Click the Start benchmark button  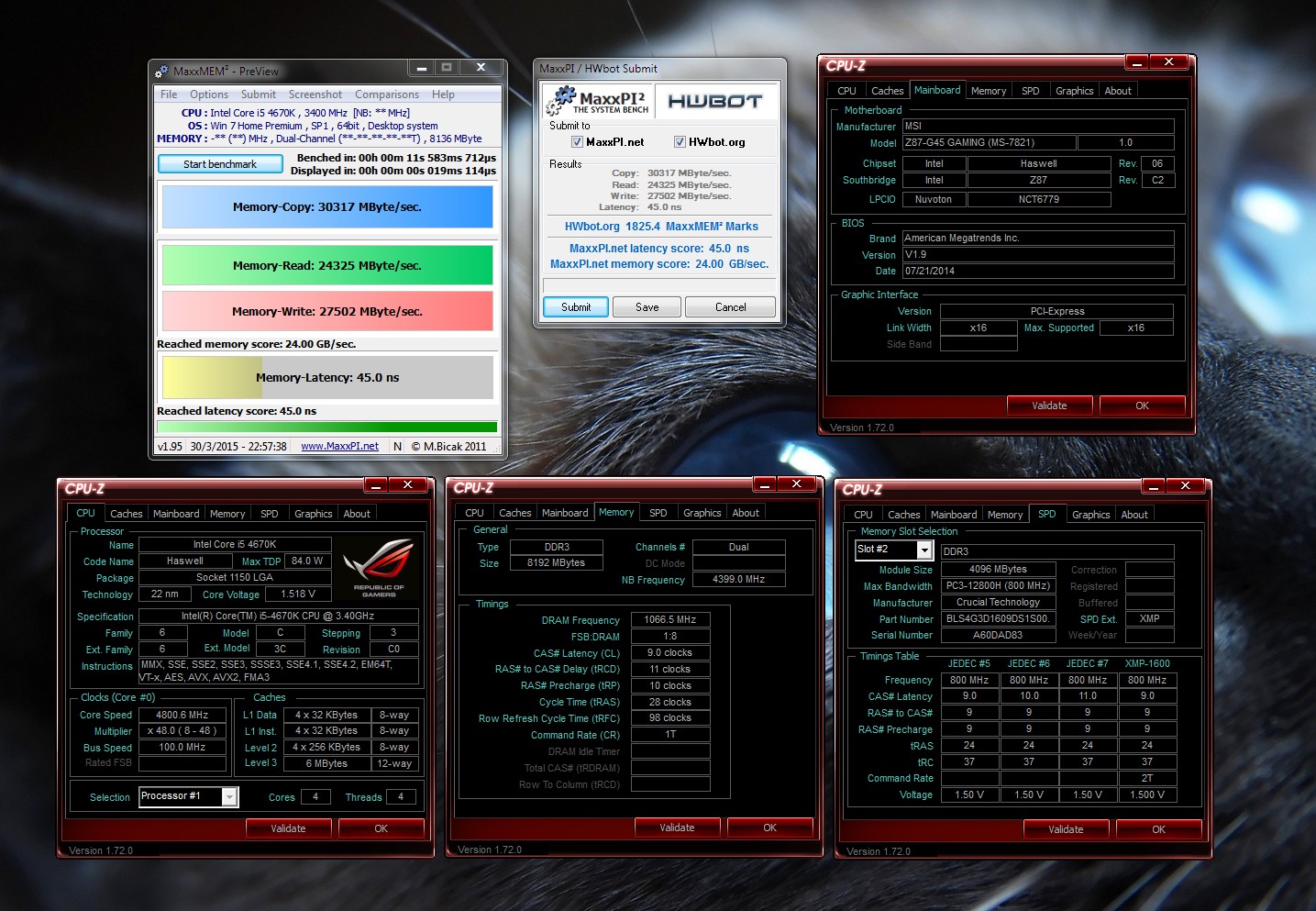point(220,164)
